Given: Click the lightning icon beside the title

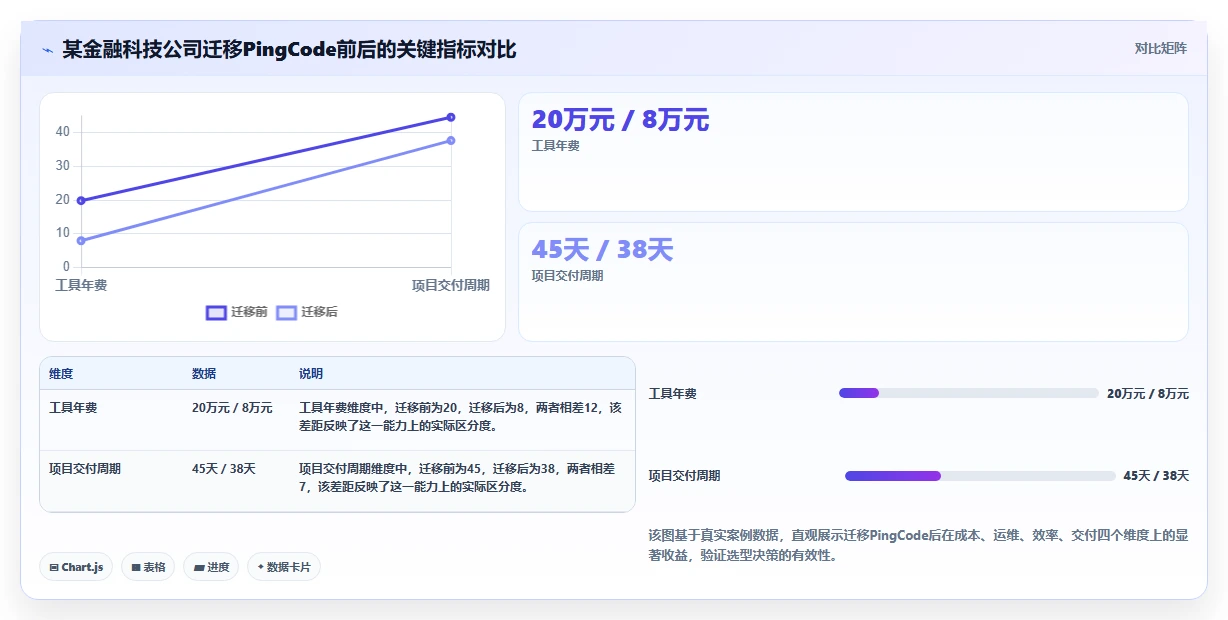Looking at the screenshot, I should pyautogui.click(x=47, y=49).
